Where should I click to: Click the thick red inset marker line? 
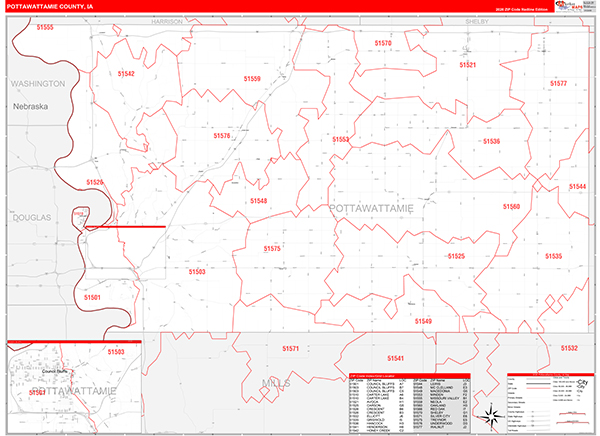125,227
